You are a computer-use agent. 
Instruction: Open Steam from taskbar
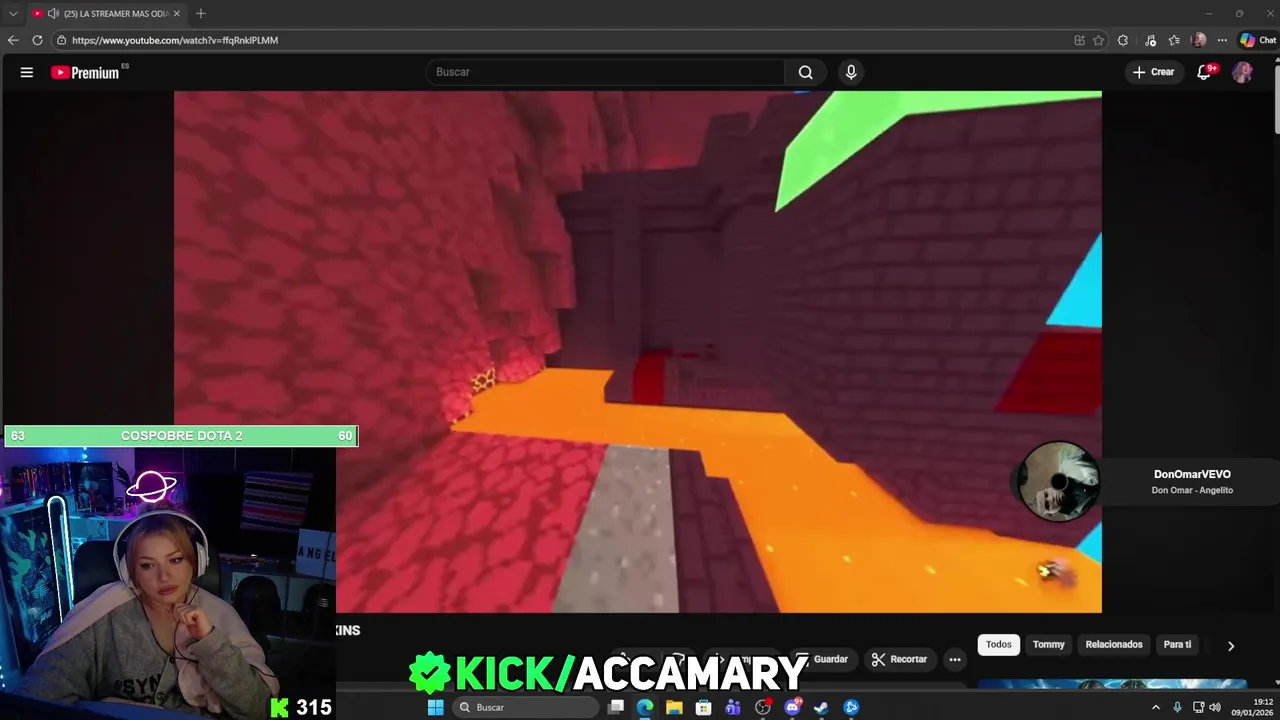821,707
